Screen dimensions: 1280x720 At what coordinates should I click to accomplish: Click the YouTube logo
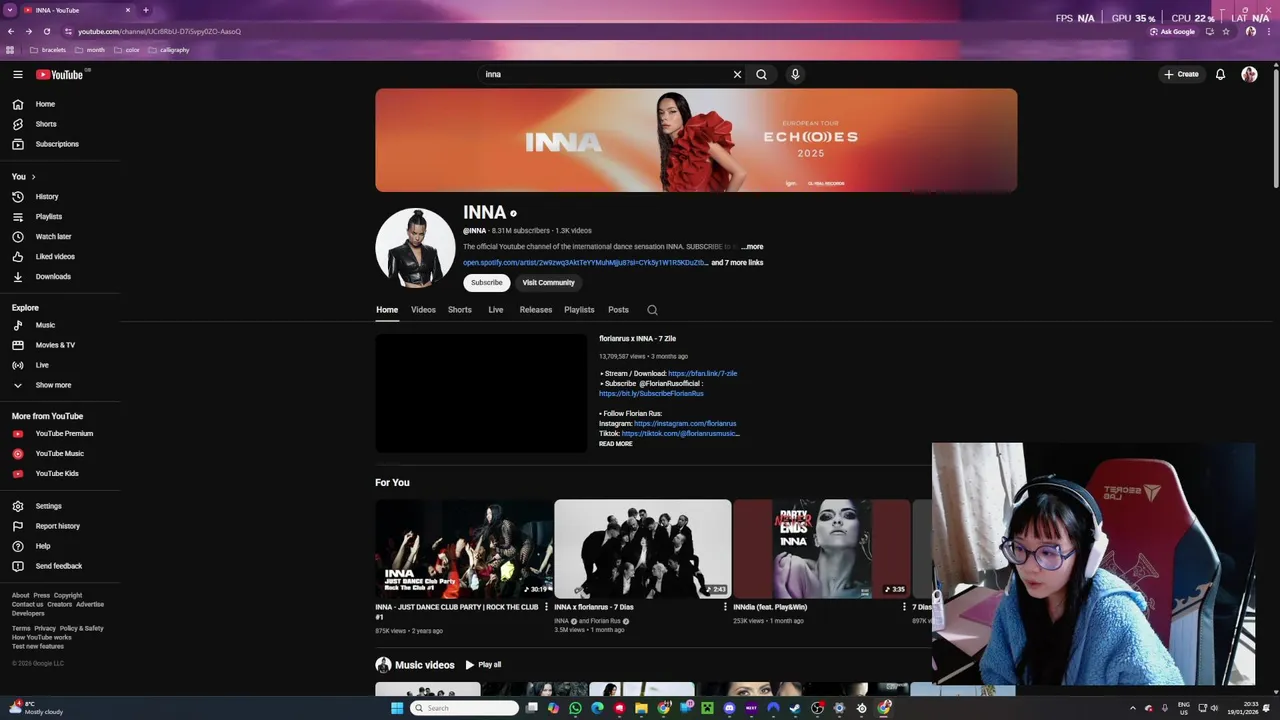pos(60,74)
